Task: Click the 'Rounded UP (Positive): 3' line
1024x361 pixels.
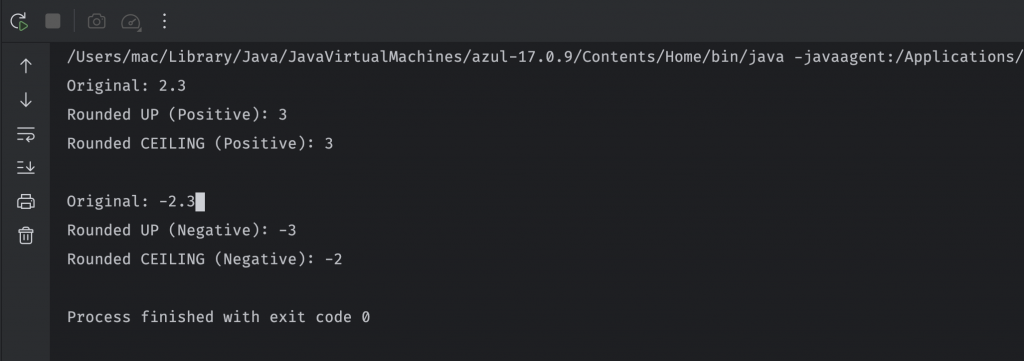Action: click(x=177, y=115)
